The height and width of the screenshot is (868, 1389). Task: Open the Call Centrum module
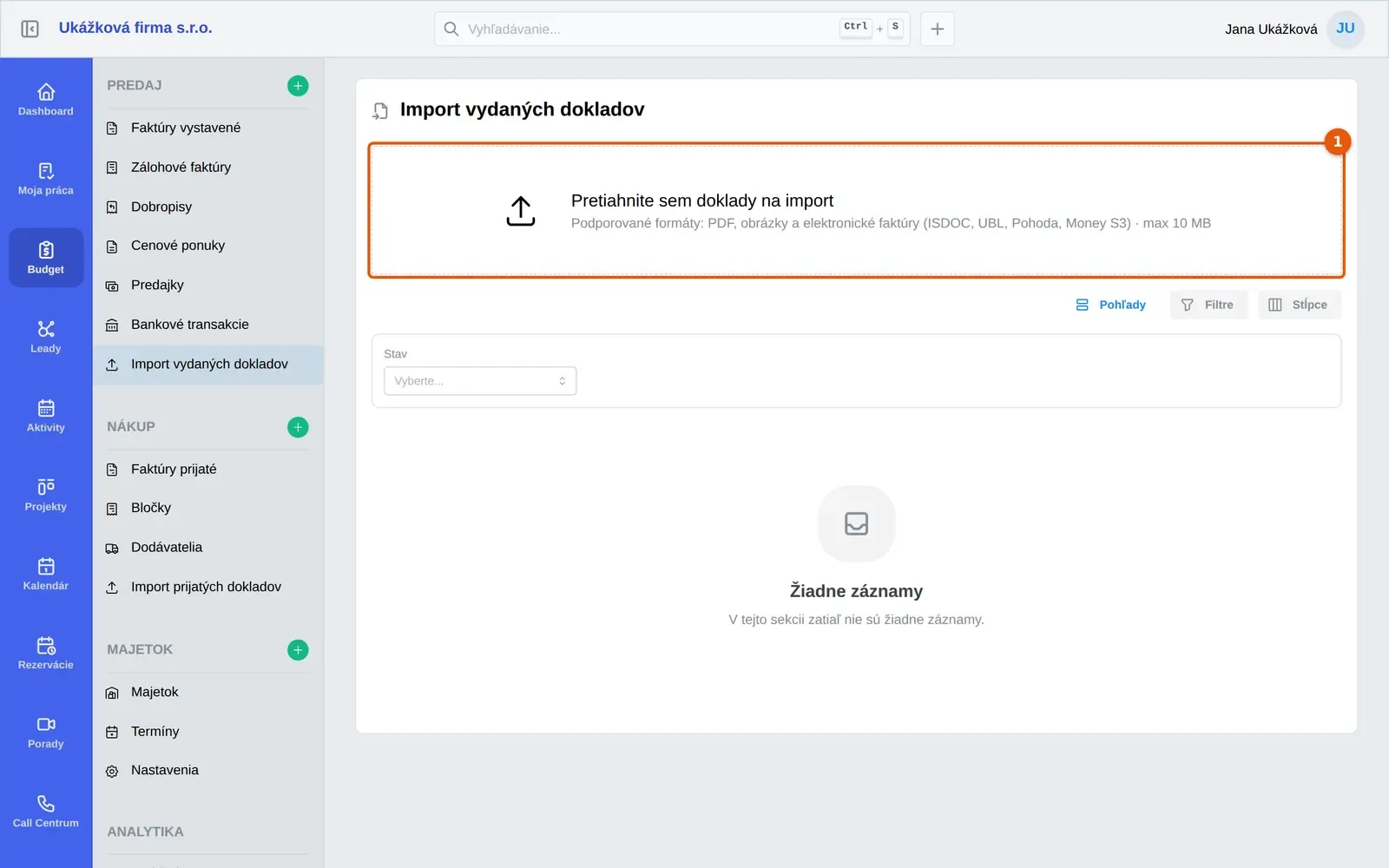tap(46, 812)
